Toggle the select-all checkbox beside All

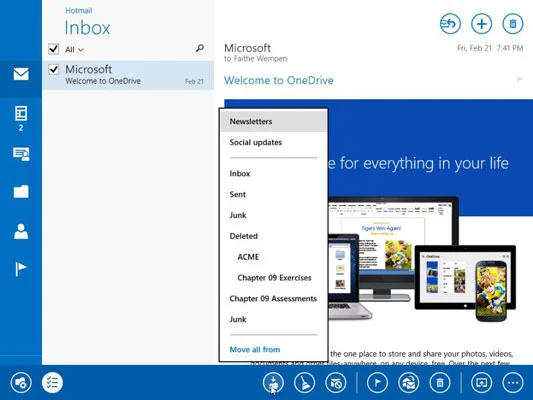54,49
